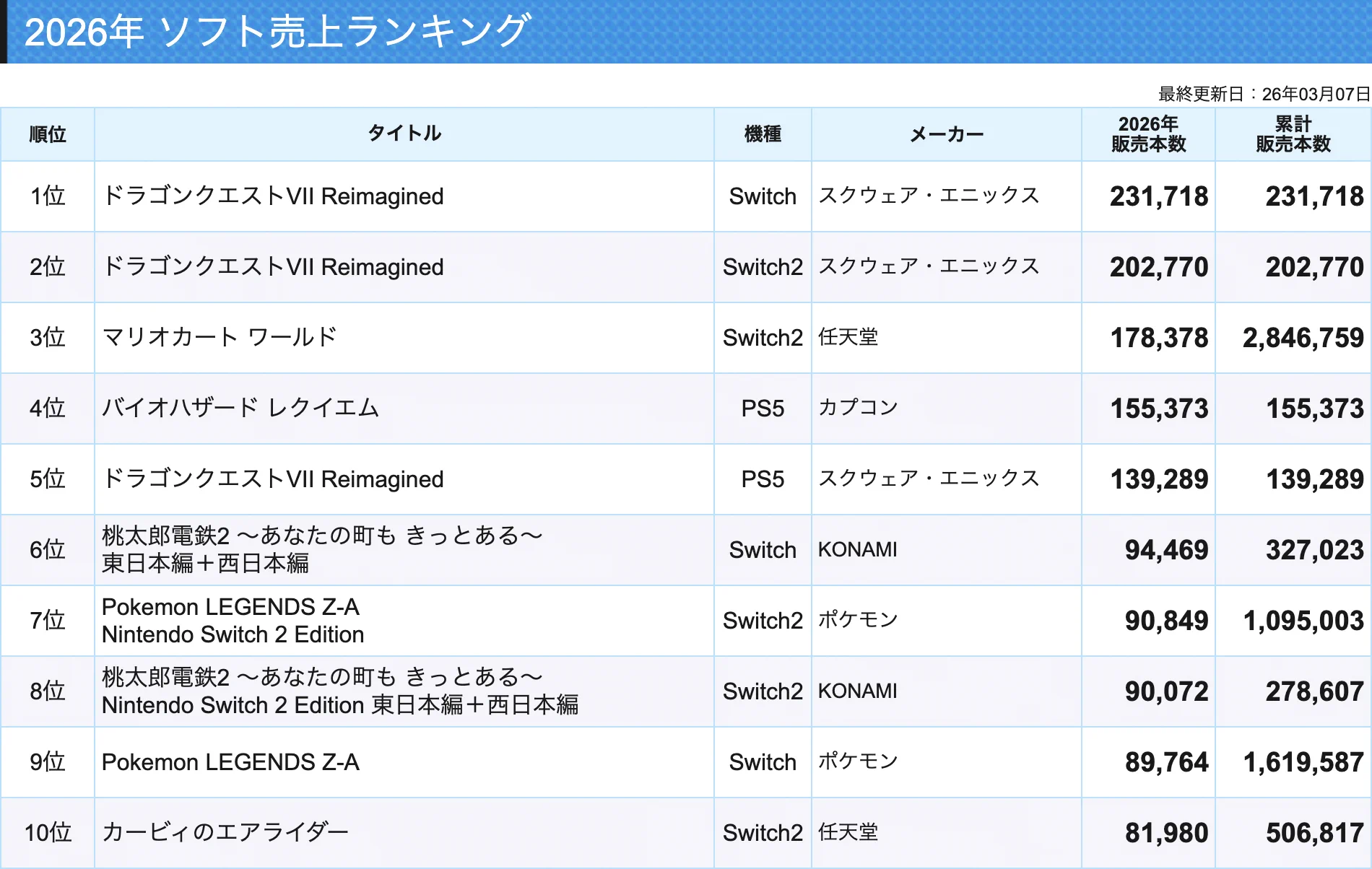Click Switch2 platform in マリオカート row
This screenshot has height=869, width=1372.
click(763, 338)
